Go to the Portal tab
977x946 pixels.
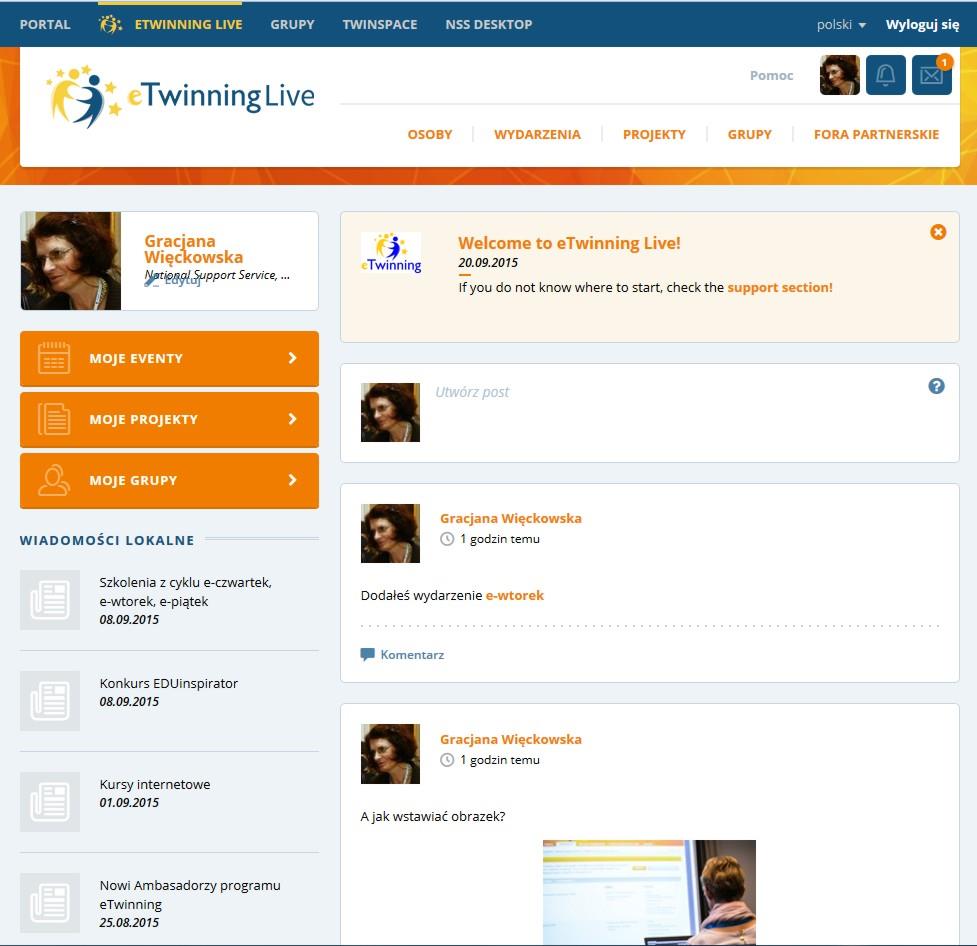click(45, 24)
